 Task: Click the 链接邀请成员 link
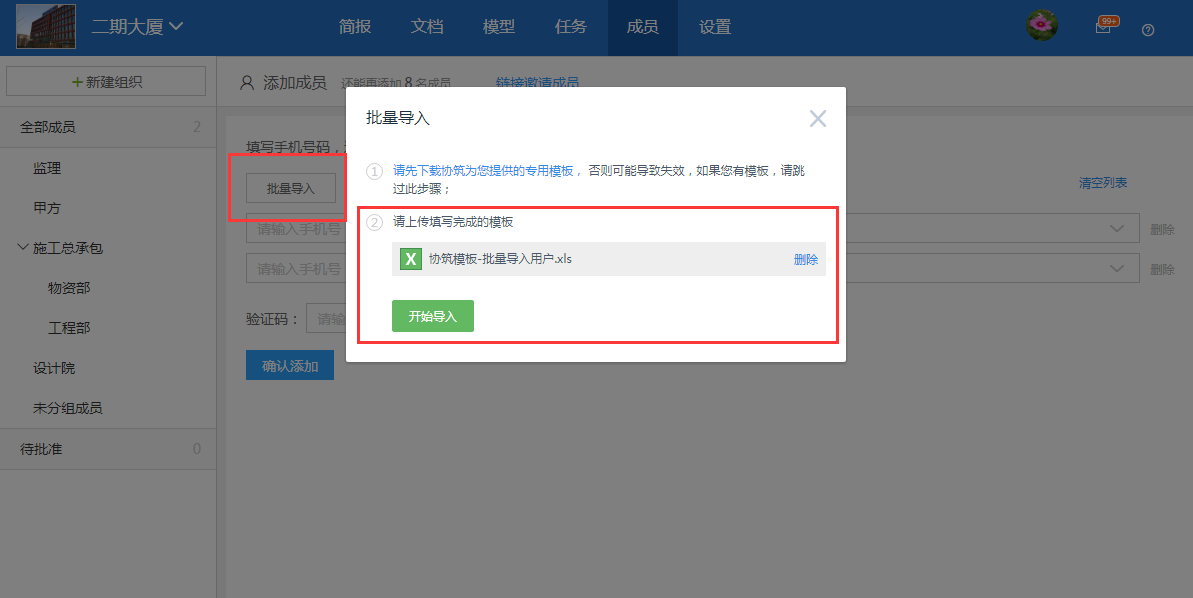point(537,83)
